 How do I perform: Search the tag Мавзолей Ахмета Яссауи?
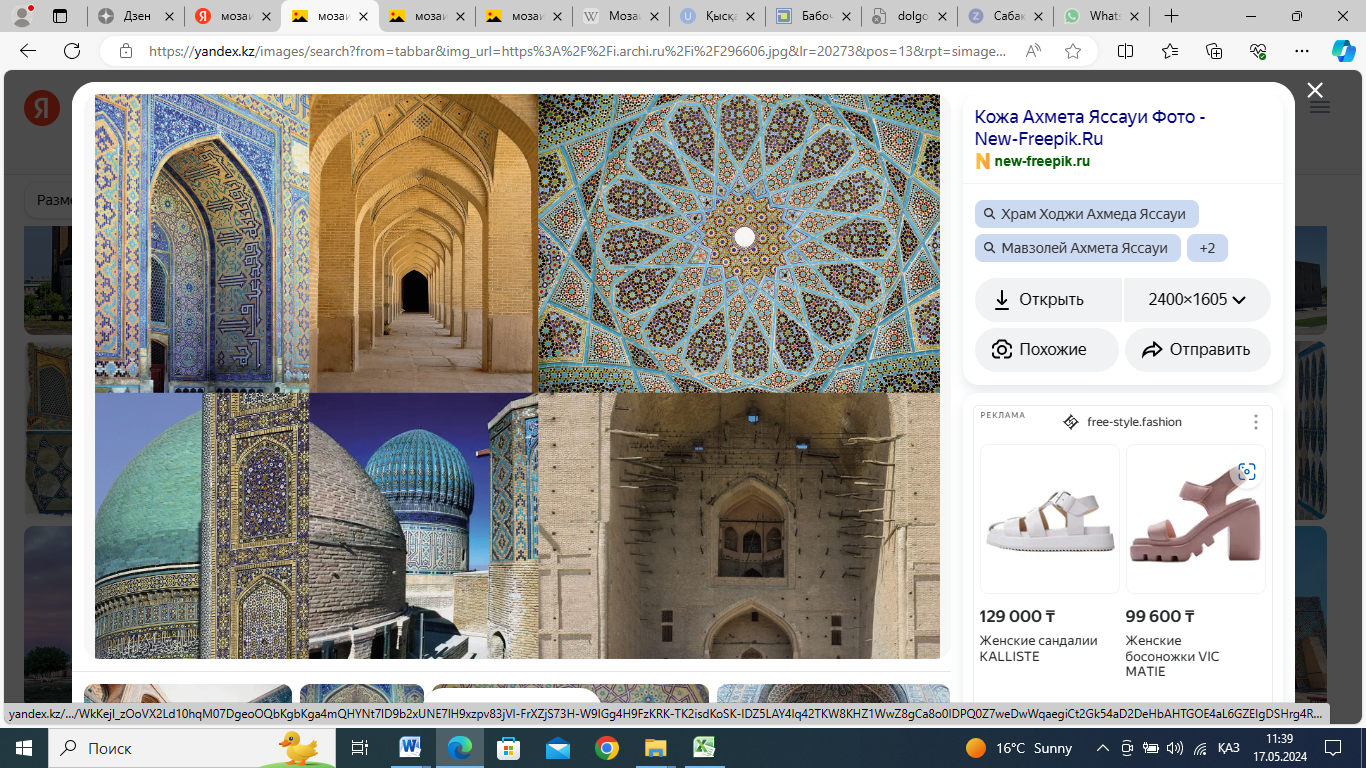(1077, 248)
